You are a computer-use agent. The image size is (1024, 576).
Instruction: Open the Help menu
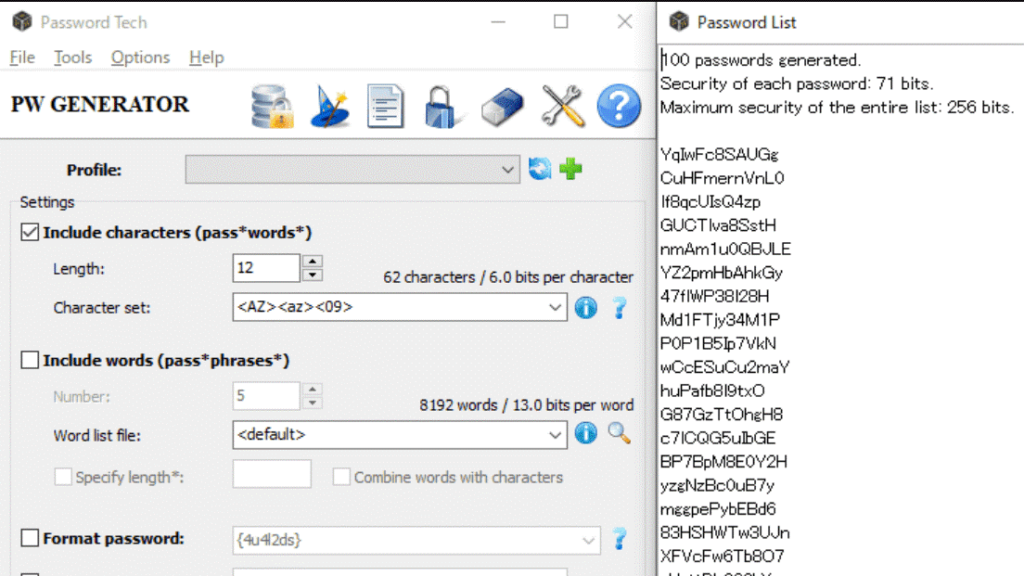[x=206, y=57]
